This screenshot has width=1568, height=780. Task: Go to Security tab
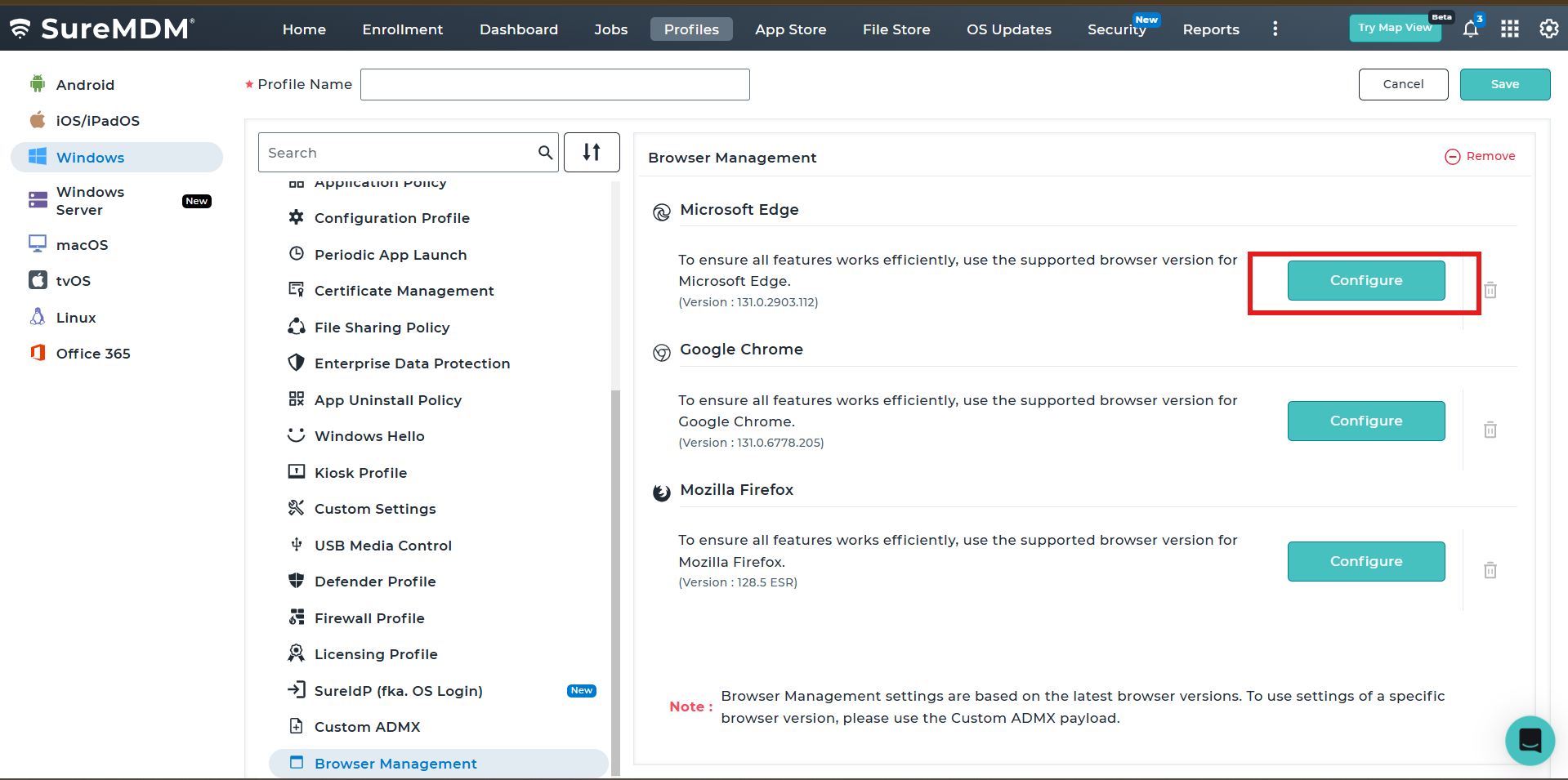[1117, 29]
